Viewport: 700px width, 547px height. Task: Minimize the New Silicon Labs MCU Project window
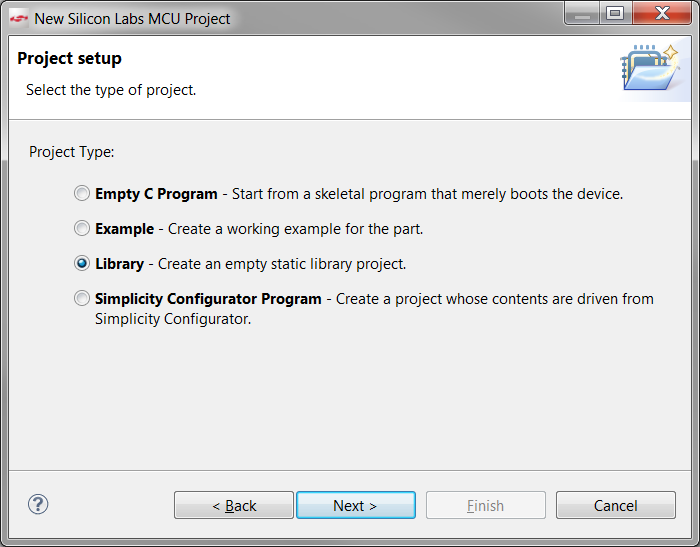coord(583,13)
